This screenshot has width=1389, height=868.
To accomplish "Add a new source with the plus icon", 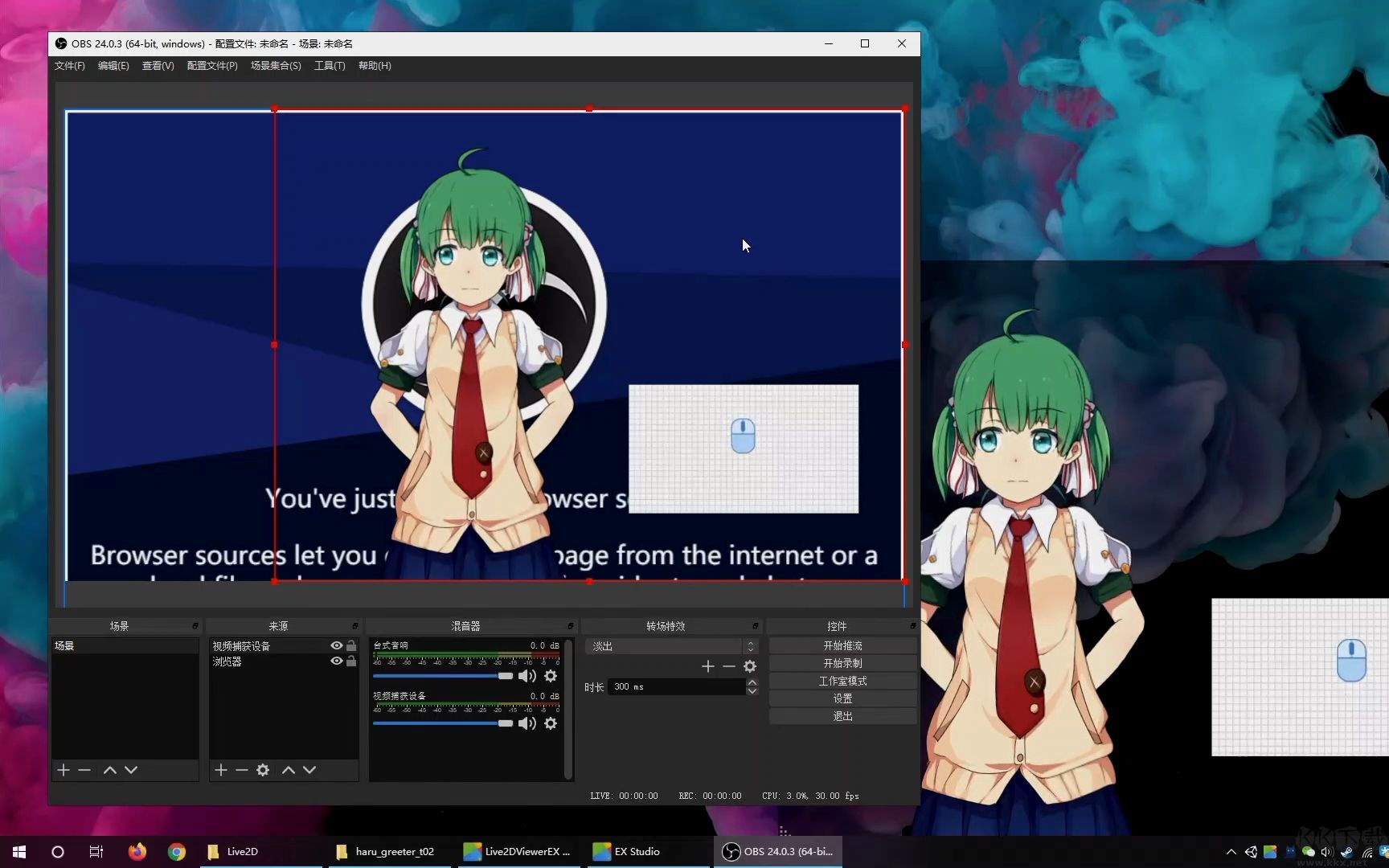I will pos(221,769).
